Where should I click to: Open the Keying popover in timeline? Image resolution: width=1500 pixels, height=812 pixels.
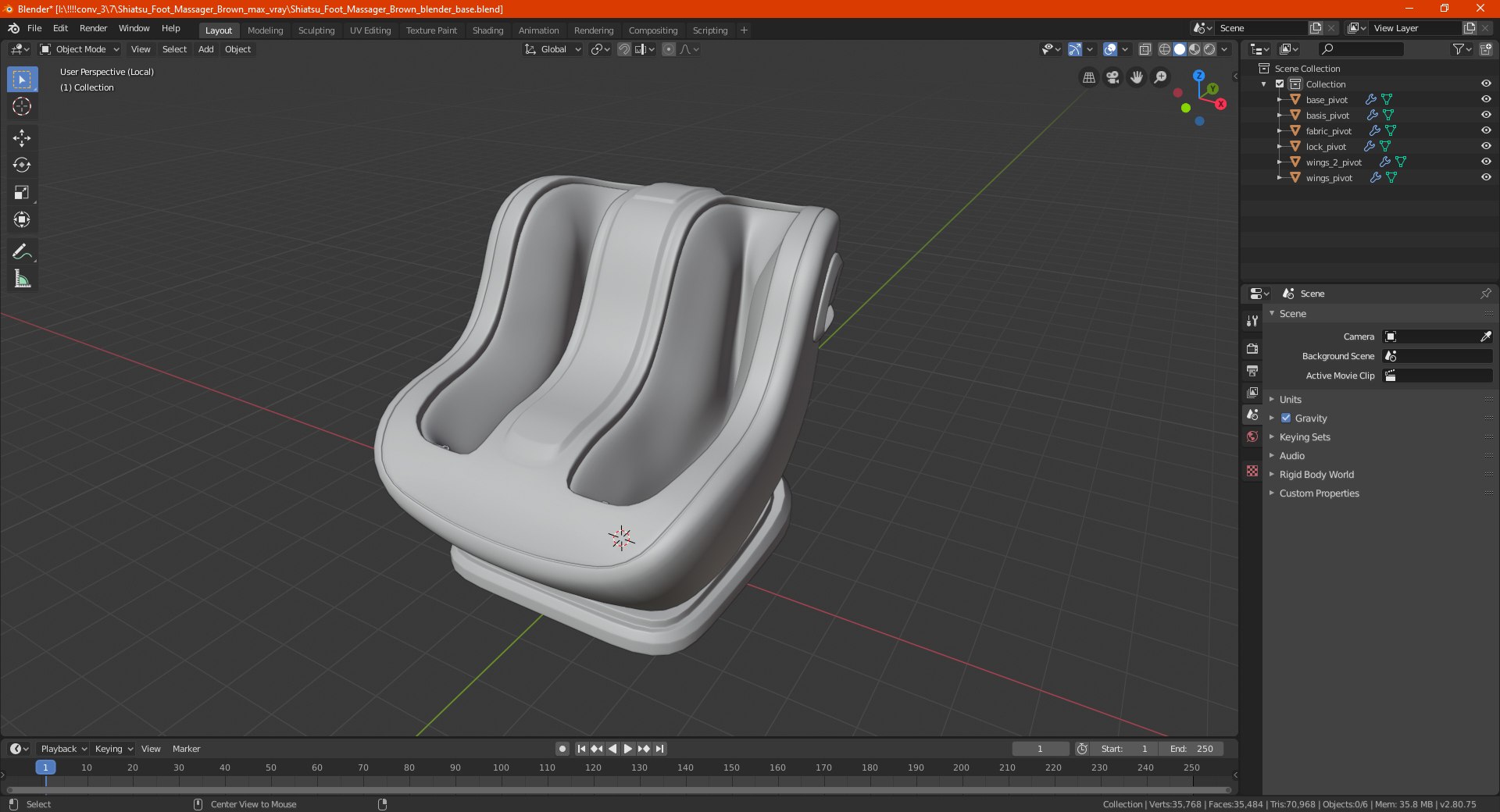pyautogui.click(x=113, y=749)
